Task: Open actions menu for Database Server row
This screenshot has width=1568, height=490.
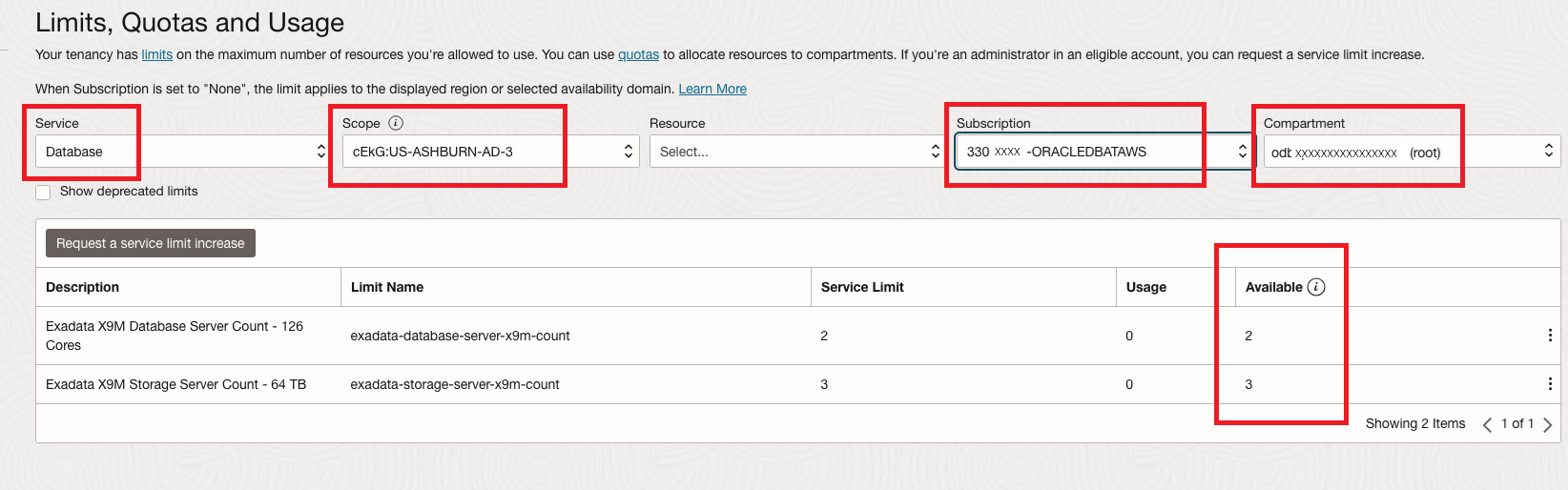Action: [x=1549, y=336]
